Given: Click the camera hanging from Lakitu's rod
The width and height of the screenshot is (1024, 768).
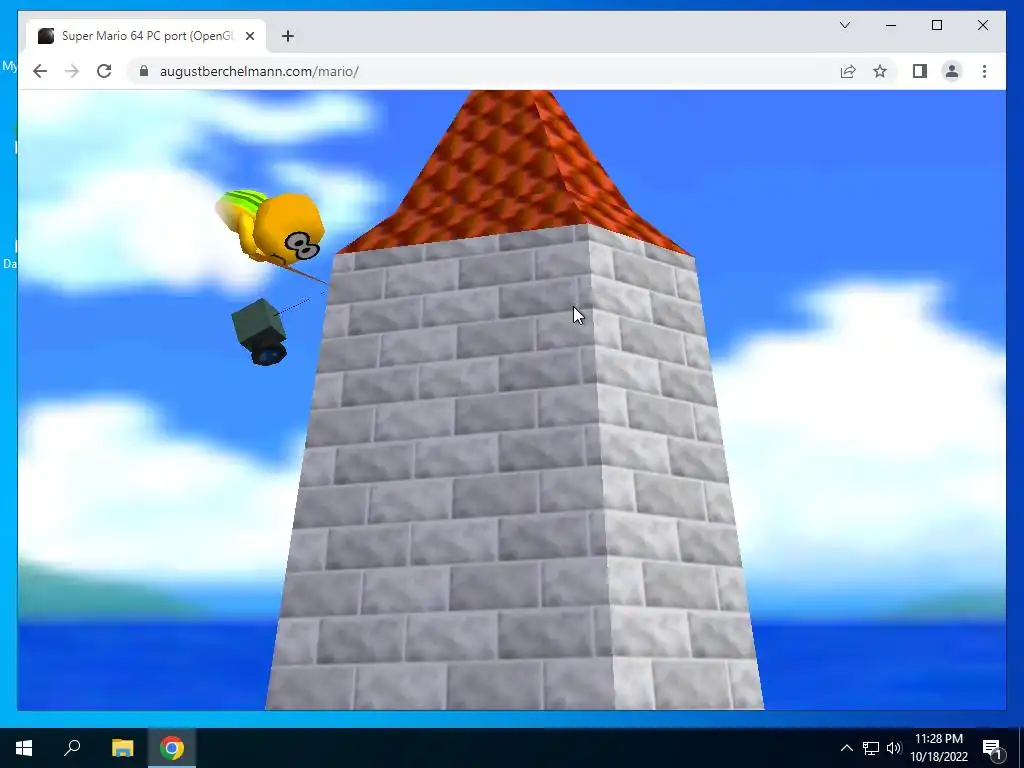Looking at the screenshot, I should coord(259,332).
